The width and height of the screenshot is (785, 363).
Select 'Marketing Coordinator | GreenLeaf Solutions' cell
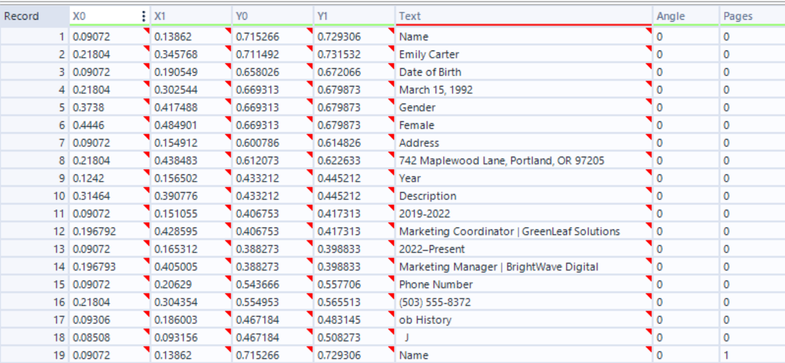coord(524,231)
